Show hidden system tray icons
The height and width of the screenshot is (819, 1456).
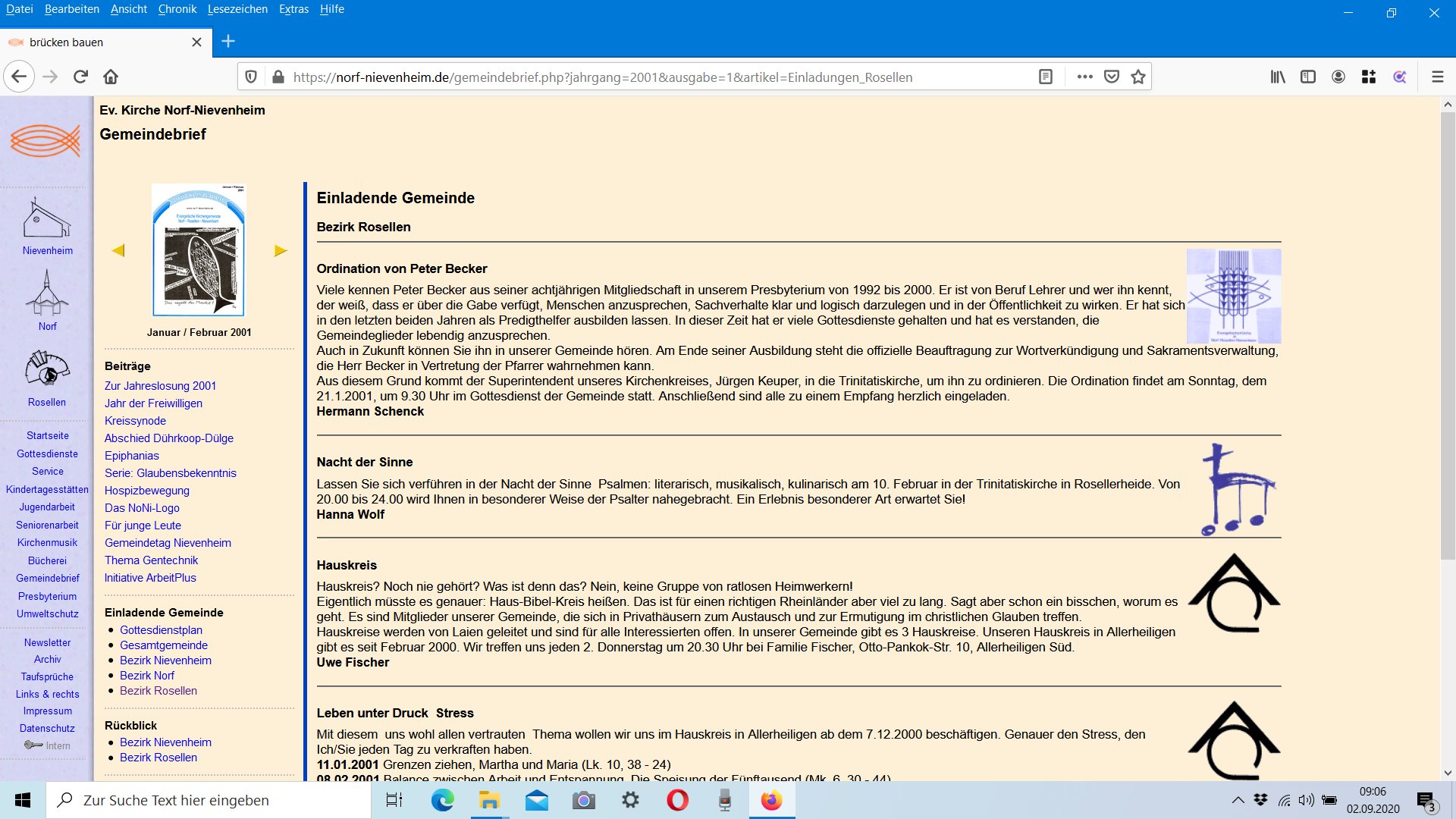(x=1238, y=800)
